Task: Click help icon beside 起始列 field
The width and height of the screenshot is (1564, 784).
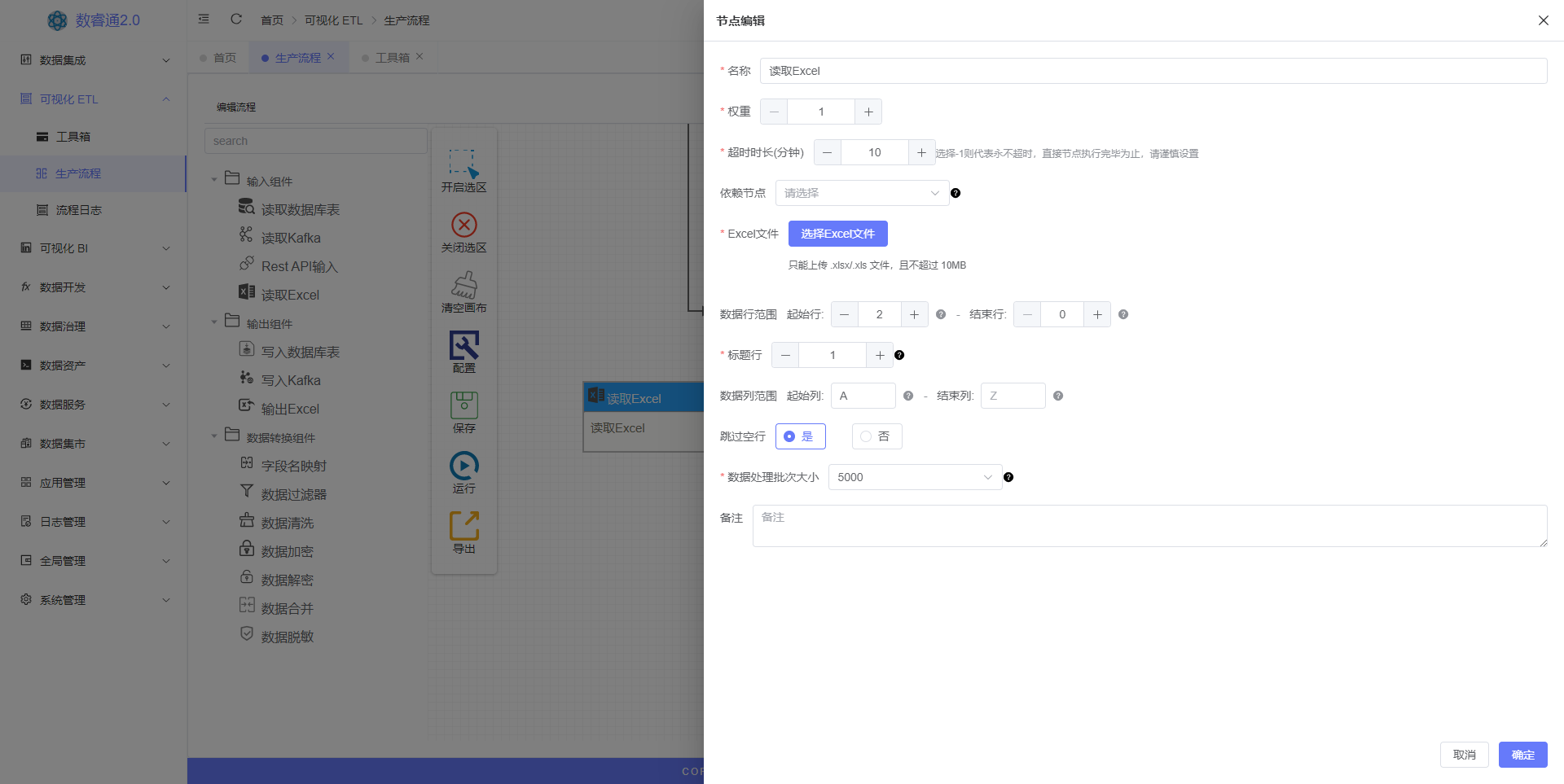Action: [x=908, y=396]
